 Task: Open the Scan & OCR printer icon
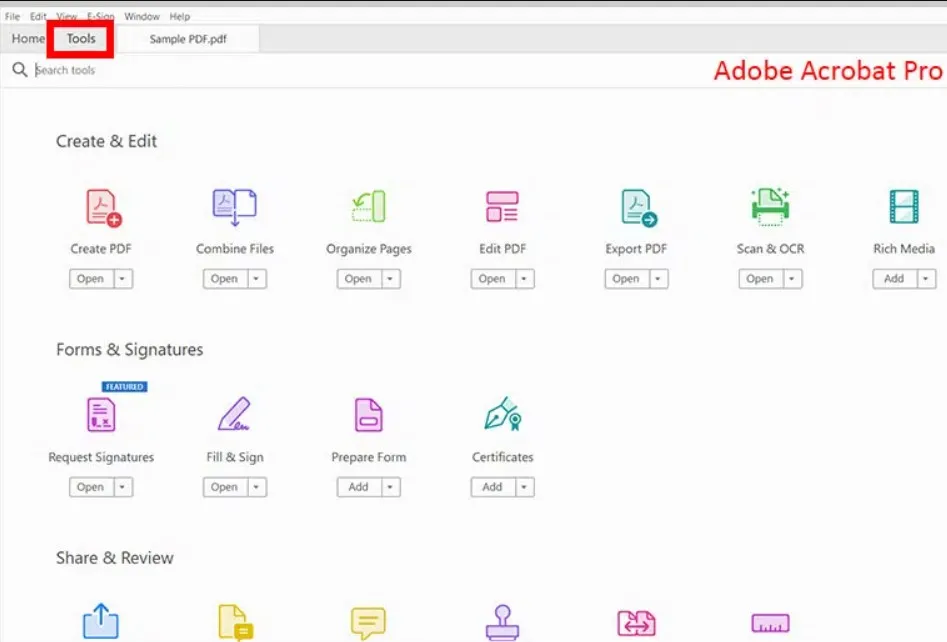click(770, 207)
